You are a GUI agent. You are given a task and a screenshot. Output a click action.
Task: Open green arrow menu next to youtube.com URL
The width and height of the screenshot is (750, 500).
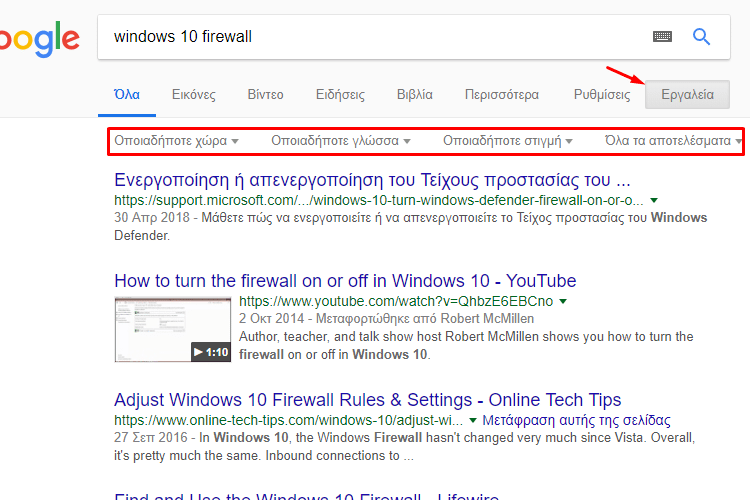click(x=563, y=301)
